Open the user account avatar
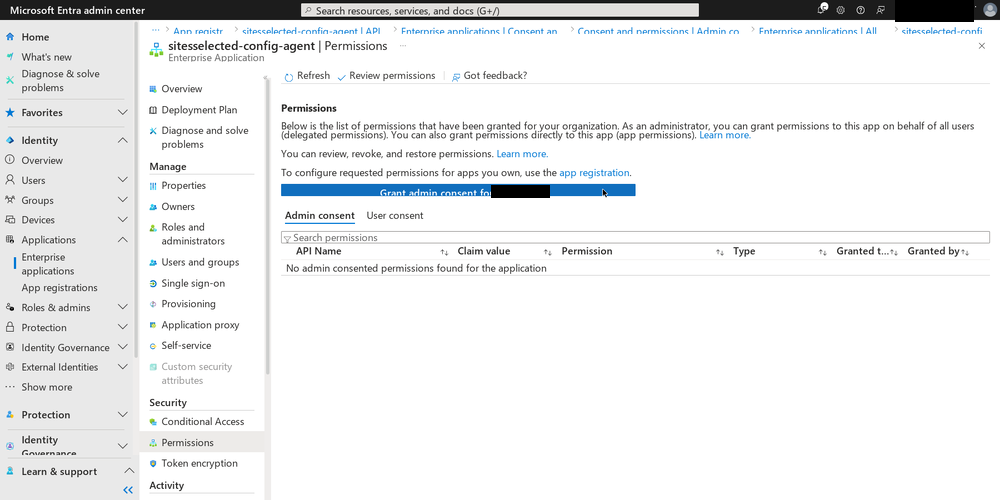Image resolution: width=1000 pixels, height=500 pixels. (989, 10)
